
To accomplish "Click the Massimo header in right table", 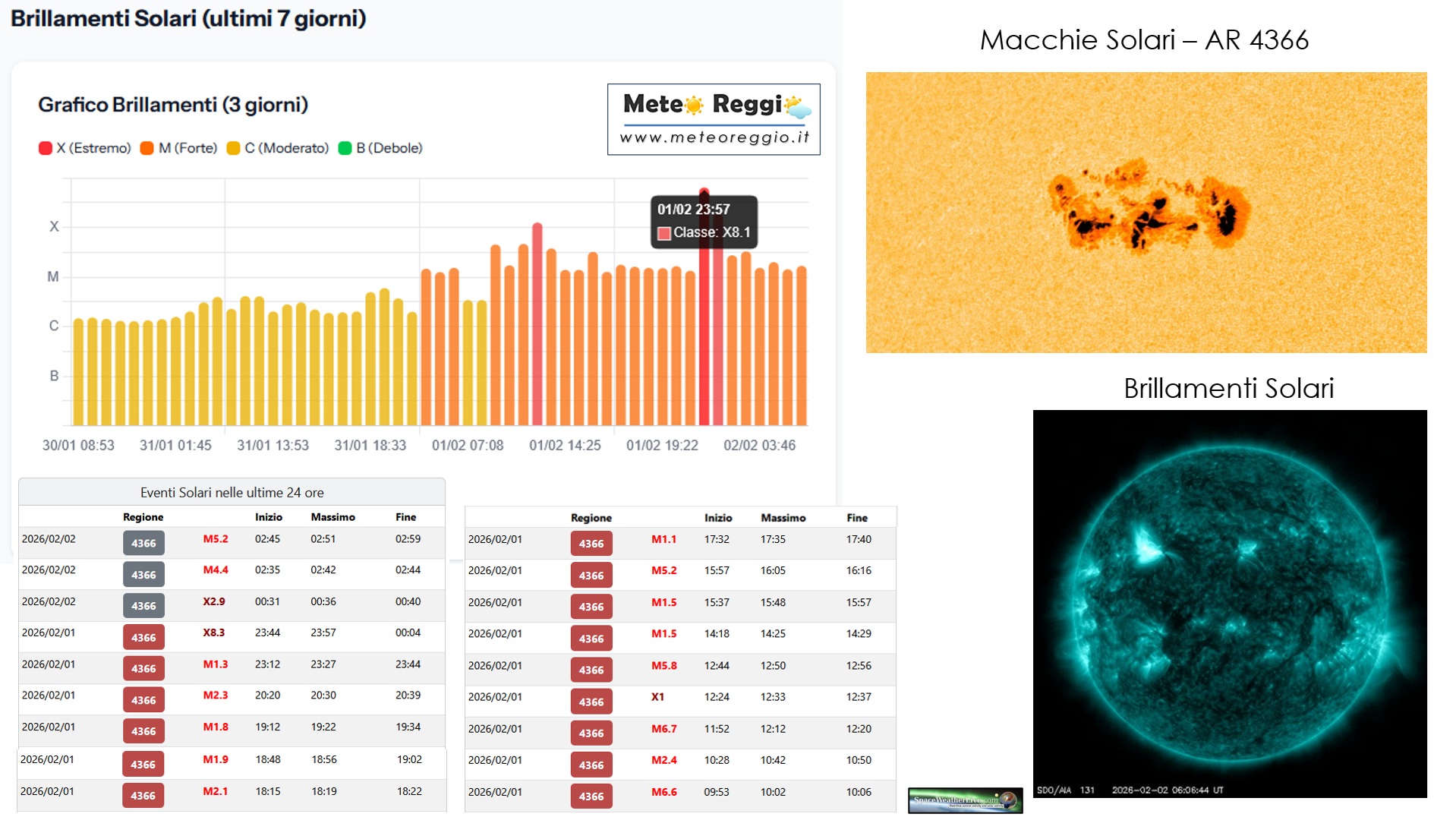I will pyautogui.click(x=783, y=518).
